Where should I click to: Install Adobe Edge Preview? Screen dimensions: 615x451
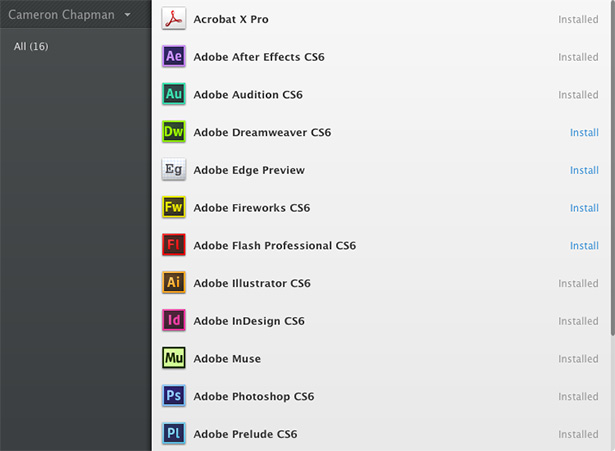point(584,170)
